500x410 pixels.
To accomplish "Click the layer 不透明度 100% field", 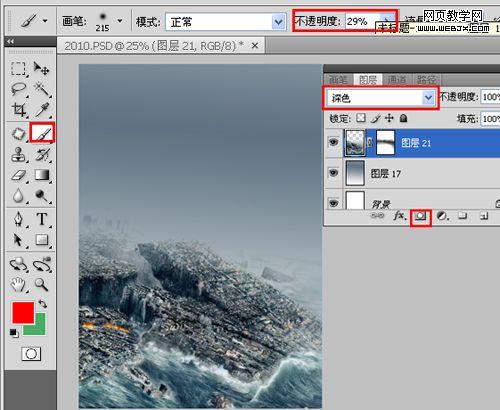I will point(491,97).
